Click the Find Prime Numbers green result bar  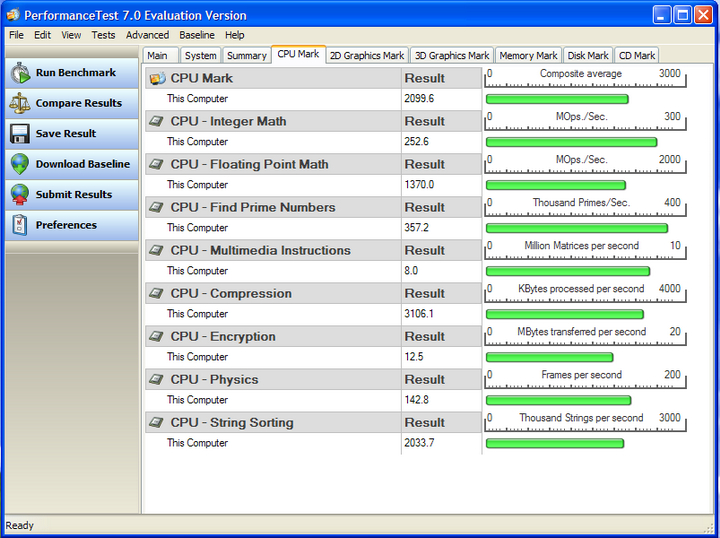pyautogui.click(x=577, y=228)
